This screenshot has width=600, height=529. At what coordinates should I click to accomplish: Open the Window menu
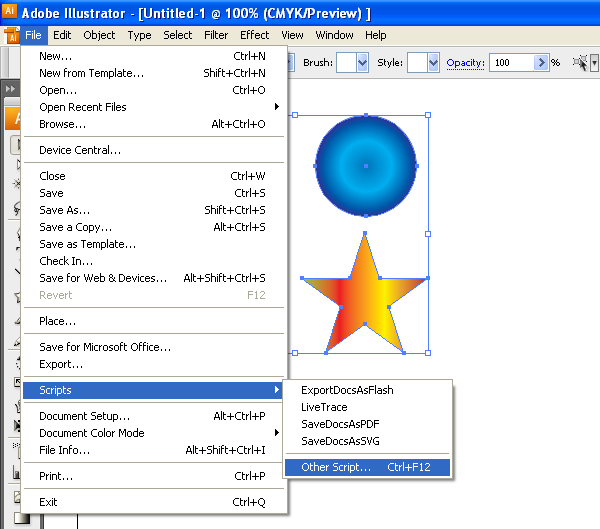(x=334, y=35)
